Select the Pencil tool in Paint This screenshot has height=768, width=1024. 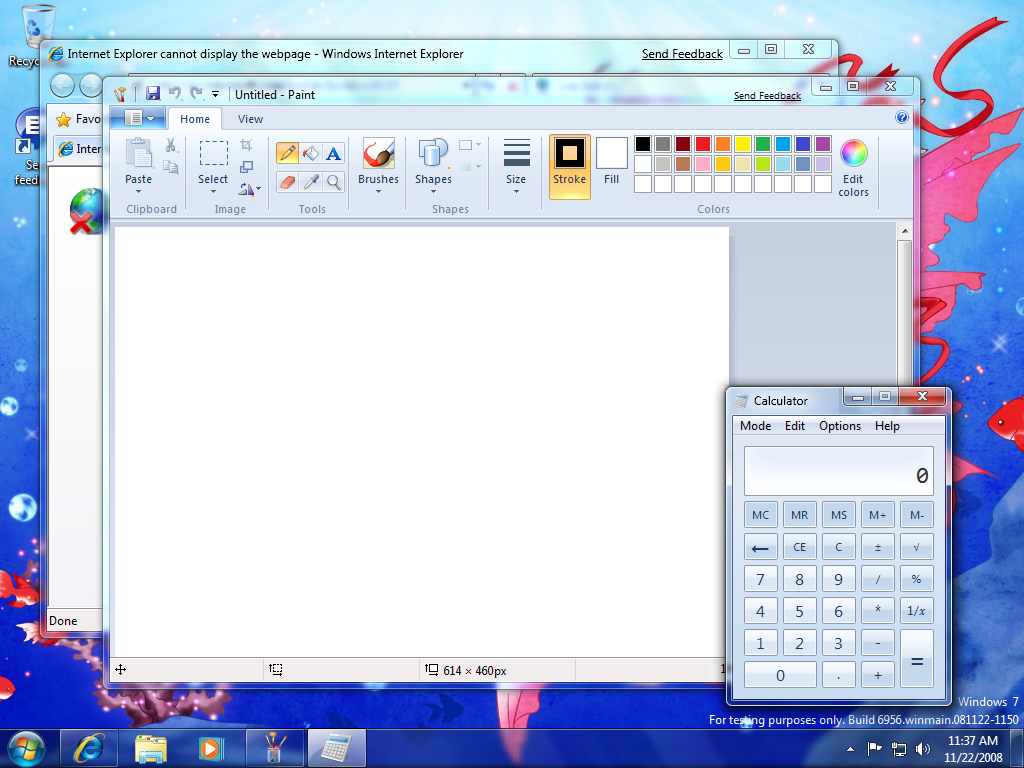click(287, 153)
